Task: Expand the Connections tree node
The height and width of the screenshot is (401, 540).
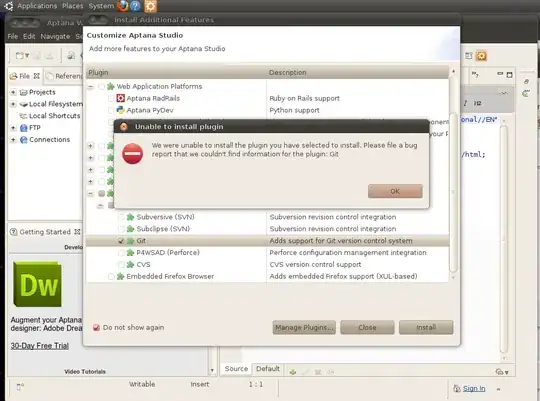Action: pos(13,140)
